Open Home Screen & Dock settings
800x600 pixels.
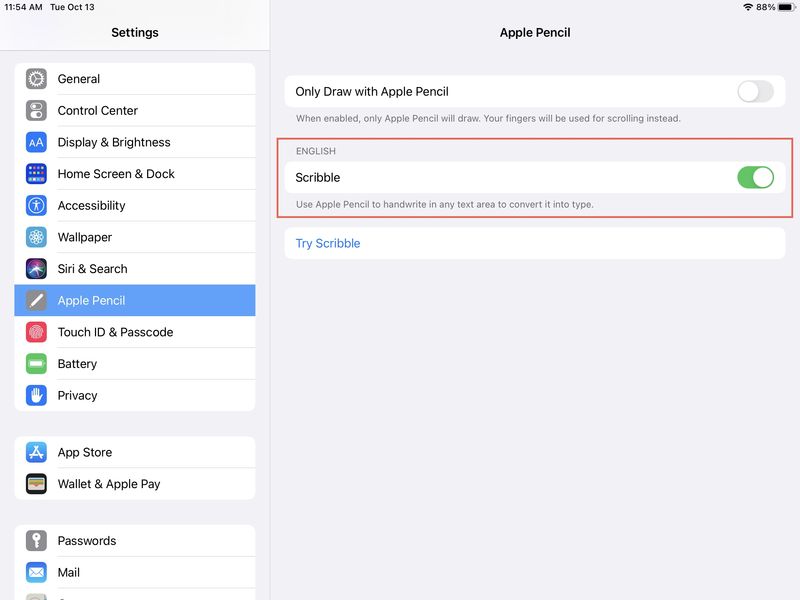(x=135, y=174)
